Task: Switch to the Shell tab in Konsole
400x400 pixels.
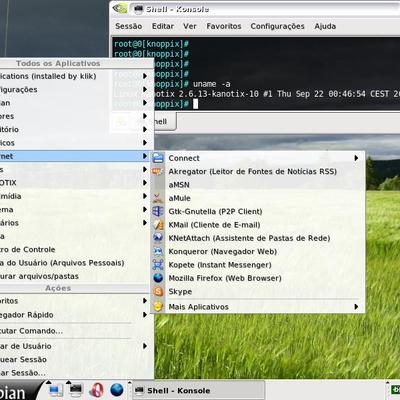Action: [165, 121]
